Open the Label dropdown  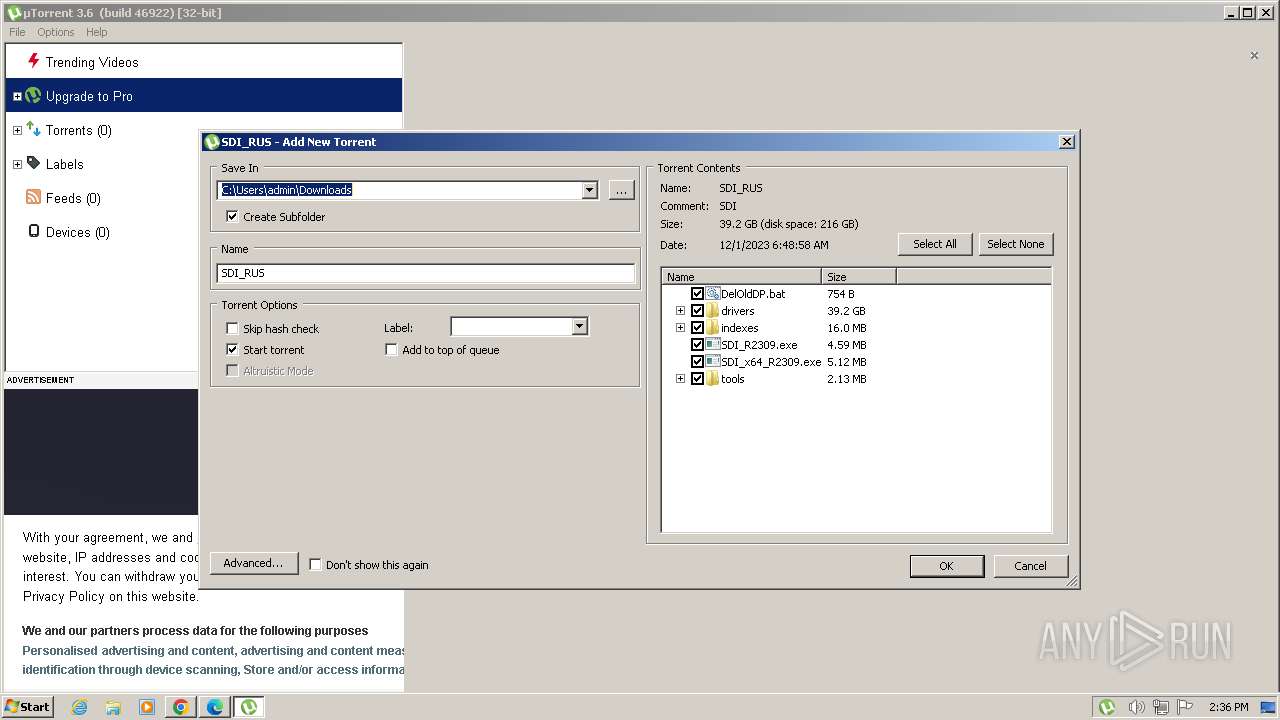579,326
